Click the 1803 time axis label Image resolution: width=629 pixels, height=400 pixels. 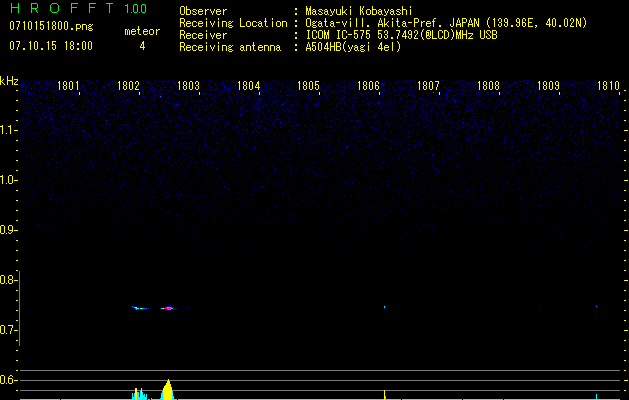click(188, 86)
